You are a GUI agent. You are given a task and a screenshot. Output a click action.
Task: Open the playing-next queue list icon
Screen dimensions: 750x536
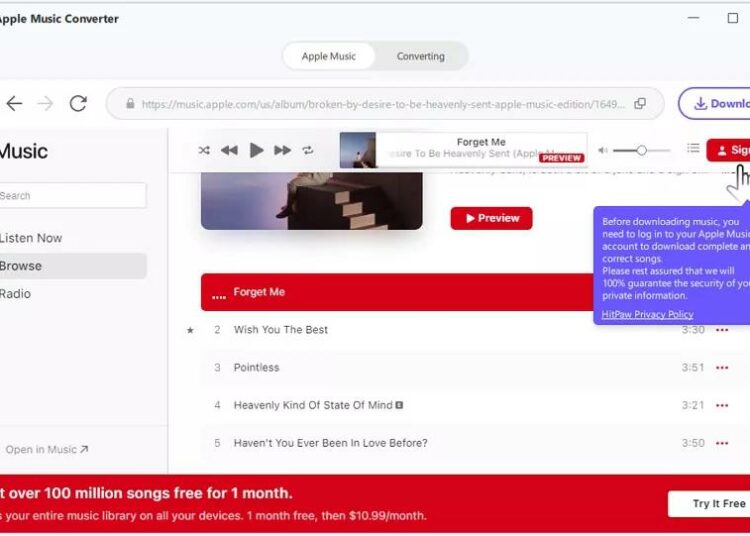pyautogui.click(x=693, y=148)
